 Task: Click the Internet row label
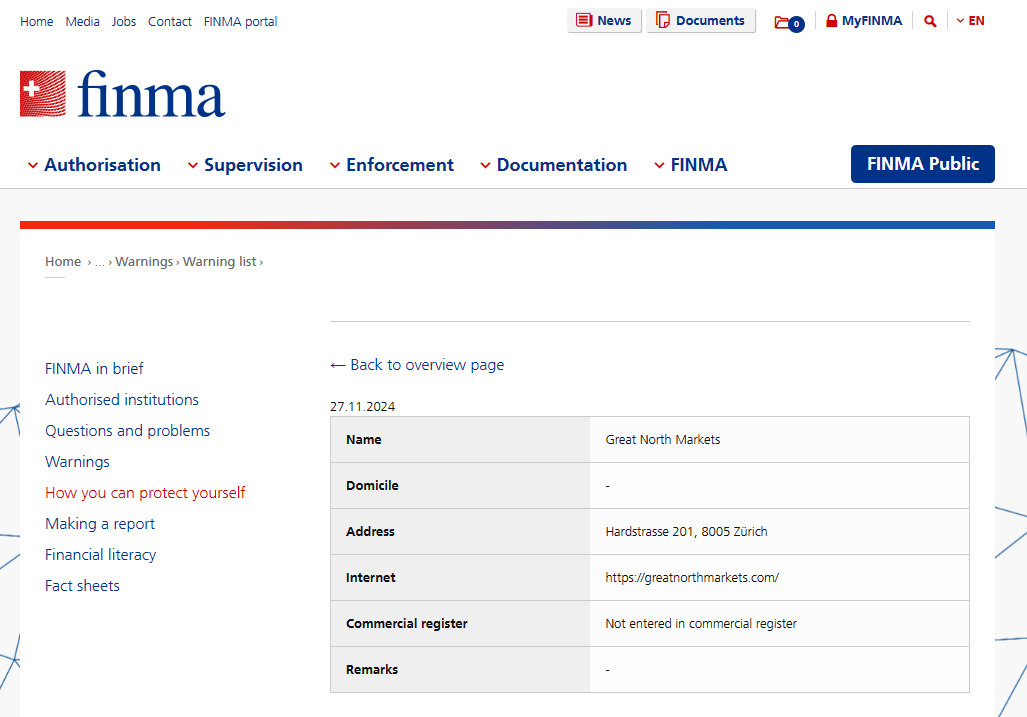[x=371, y=578]
